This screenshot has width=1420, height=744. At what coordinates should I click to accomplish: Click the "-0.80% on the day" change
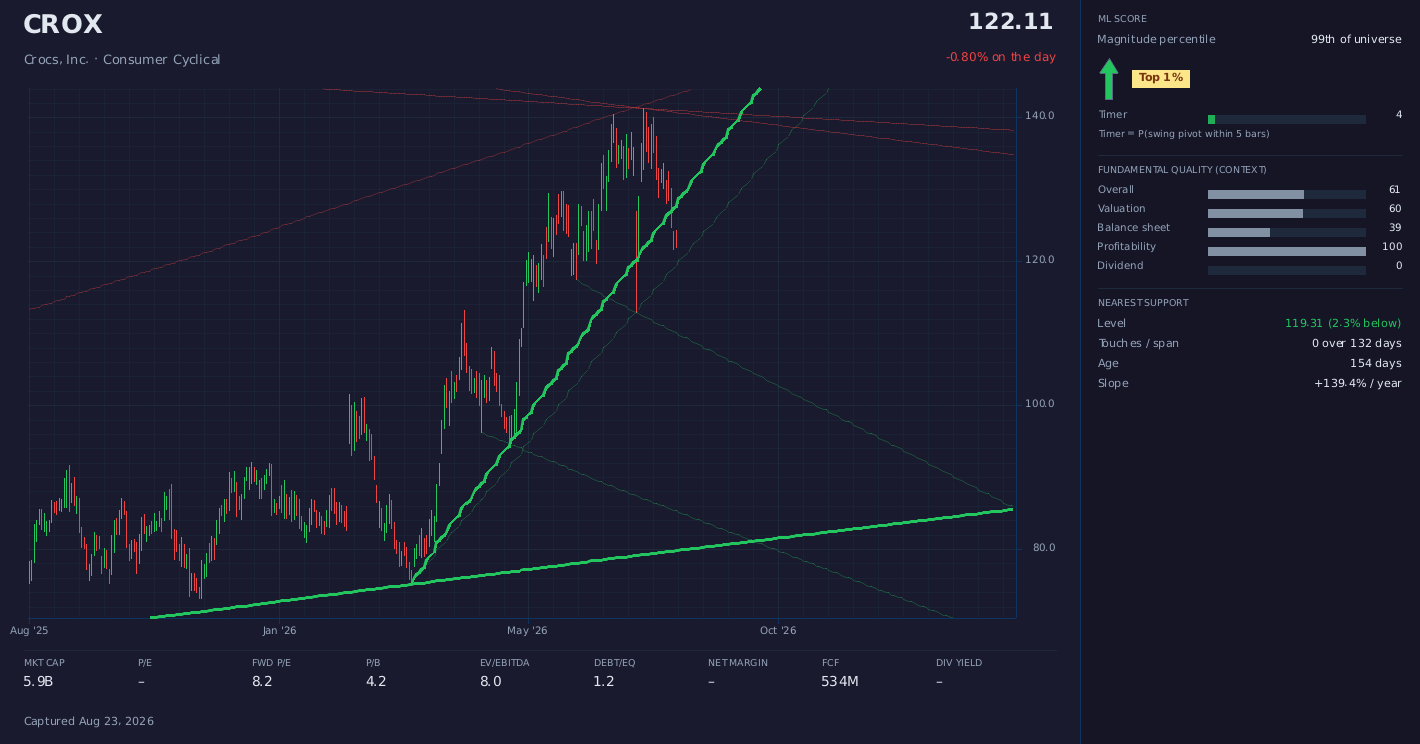(1001, 57)
